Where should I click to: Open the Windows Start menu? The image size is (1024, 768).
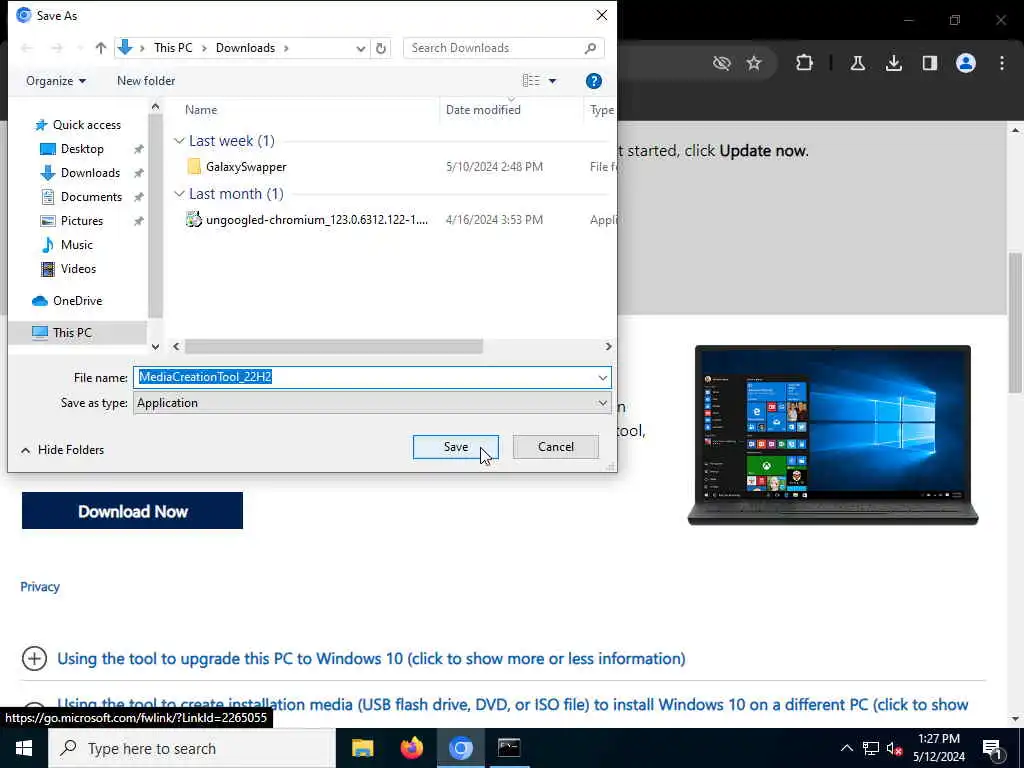pos(24,748)
